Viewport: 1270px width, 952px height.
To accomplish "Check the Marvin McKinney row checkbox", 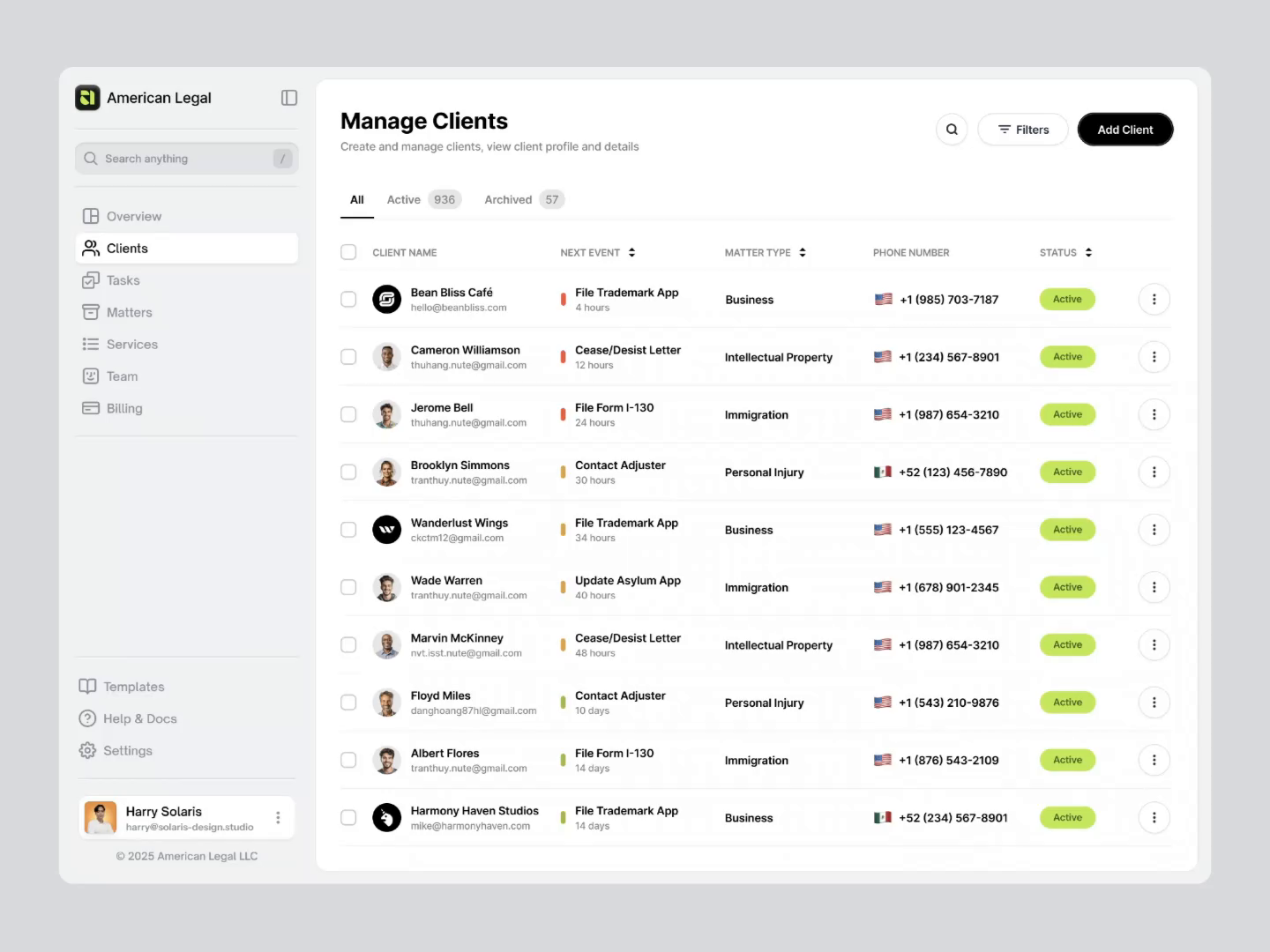I will (x=348, y=645).
